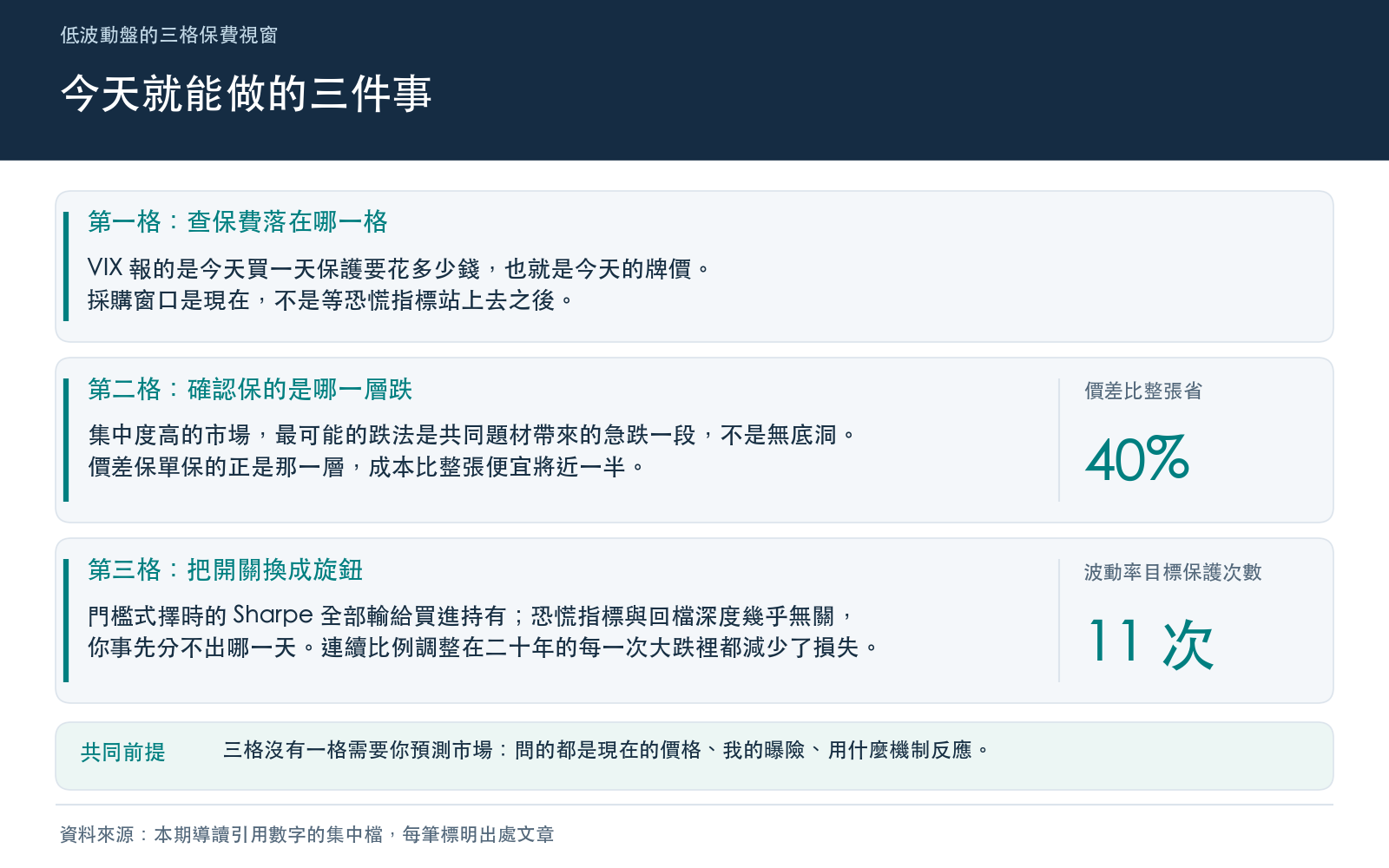Select heading 第三格：把開關換成旋鈕
Viewport: 1389px width, 868px height.
tap(226, 570)
